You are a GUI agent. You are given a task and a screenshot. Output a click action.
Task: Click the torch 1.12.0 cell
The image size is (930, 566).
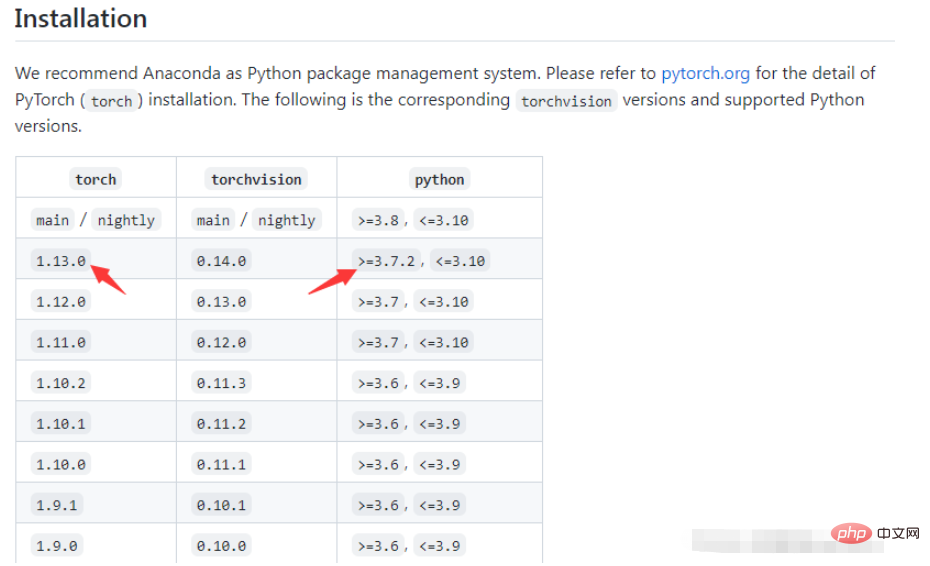(61, 301)
